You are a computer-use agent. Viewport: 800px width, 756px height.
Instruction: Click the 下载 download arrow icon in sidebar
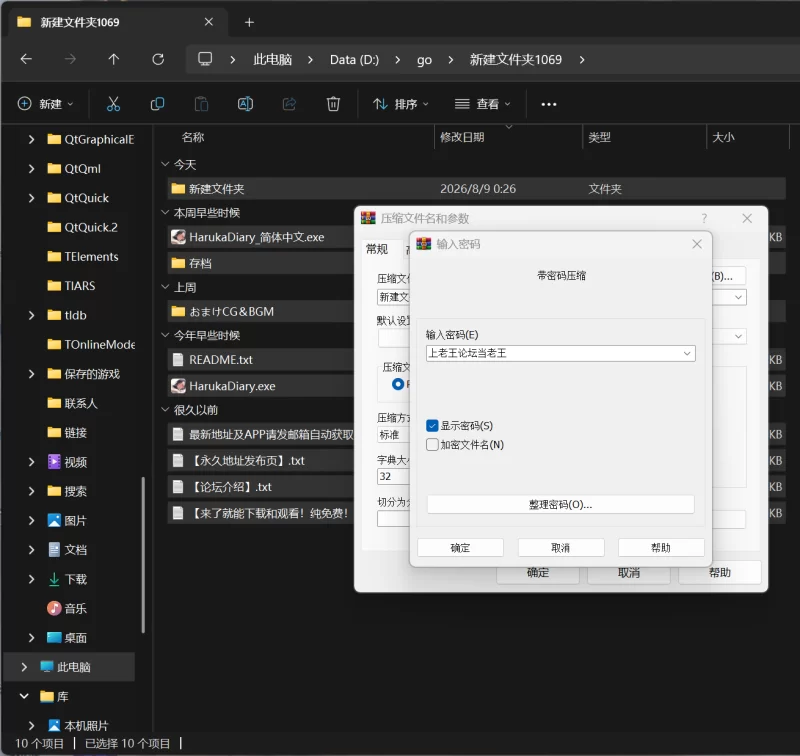[x=54, y=579]
